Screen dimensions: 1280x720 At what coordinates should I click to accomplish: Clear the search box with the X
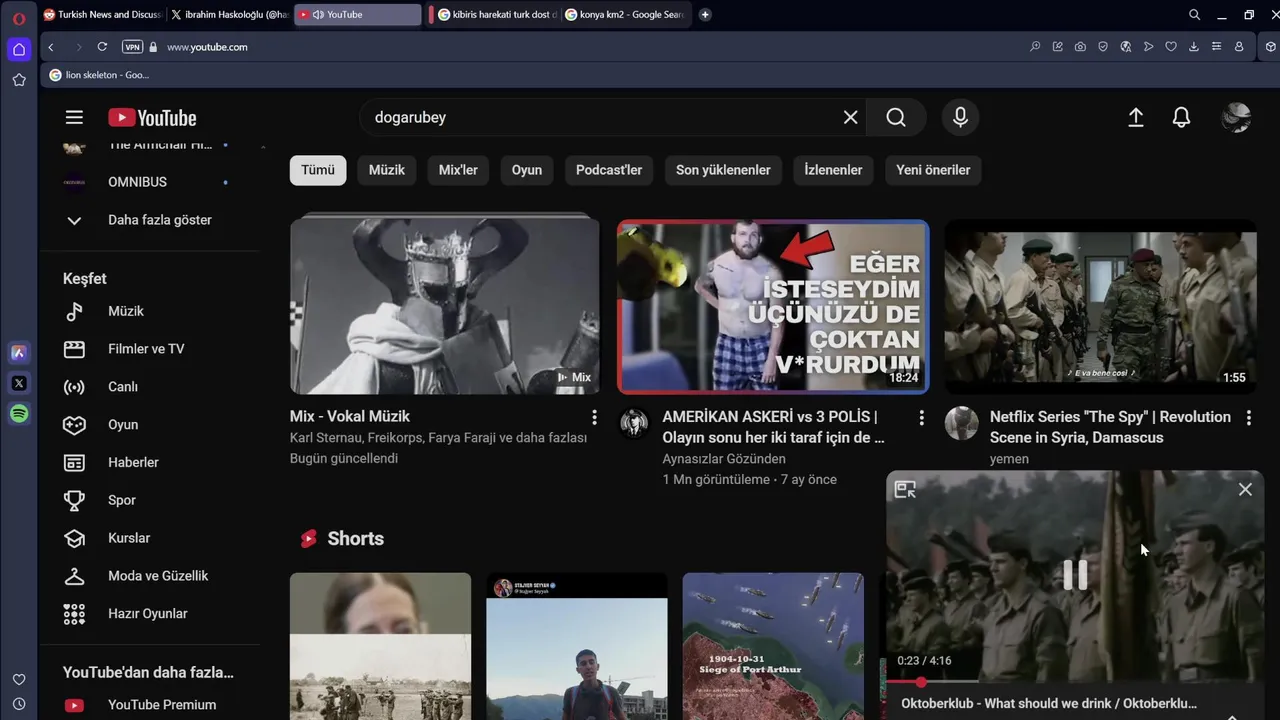click(x=851, y=117)
